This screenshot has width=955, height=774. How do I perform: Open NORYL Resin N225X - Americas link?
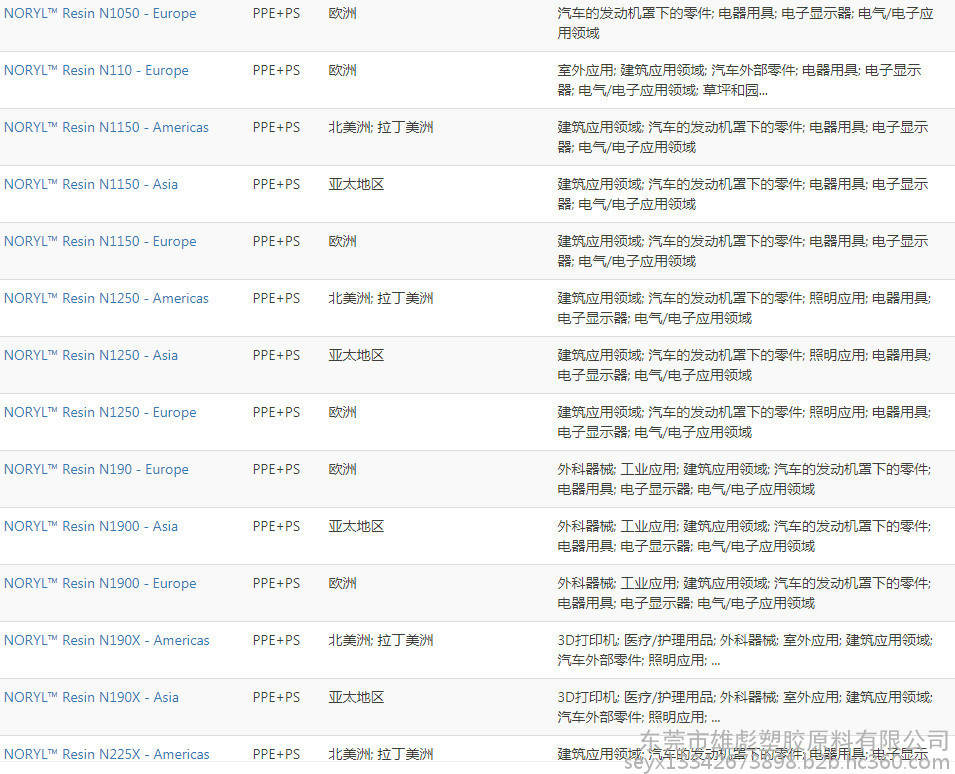[107, 755]
